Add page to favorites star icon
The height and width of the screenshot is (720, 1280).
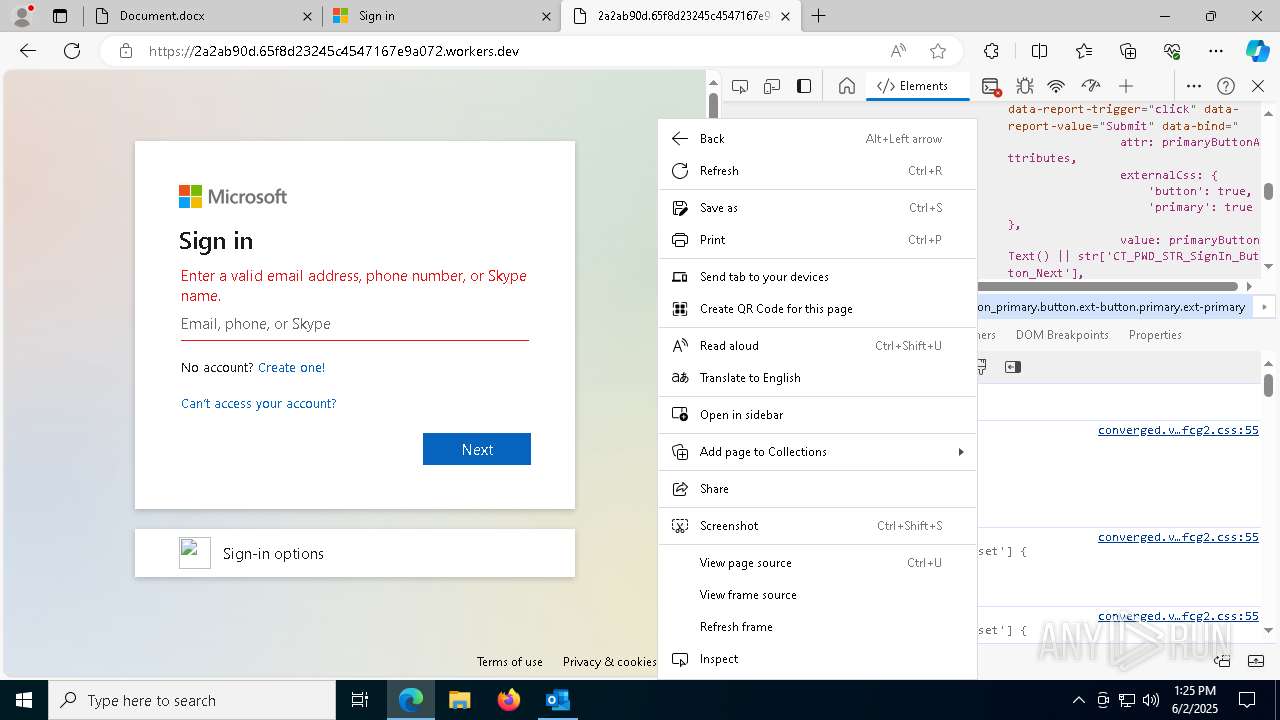(938, 51)
